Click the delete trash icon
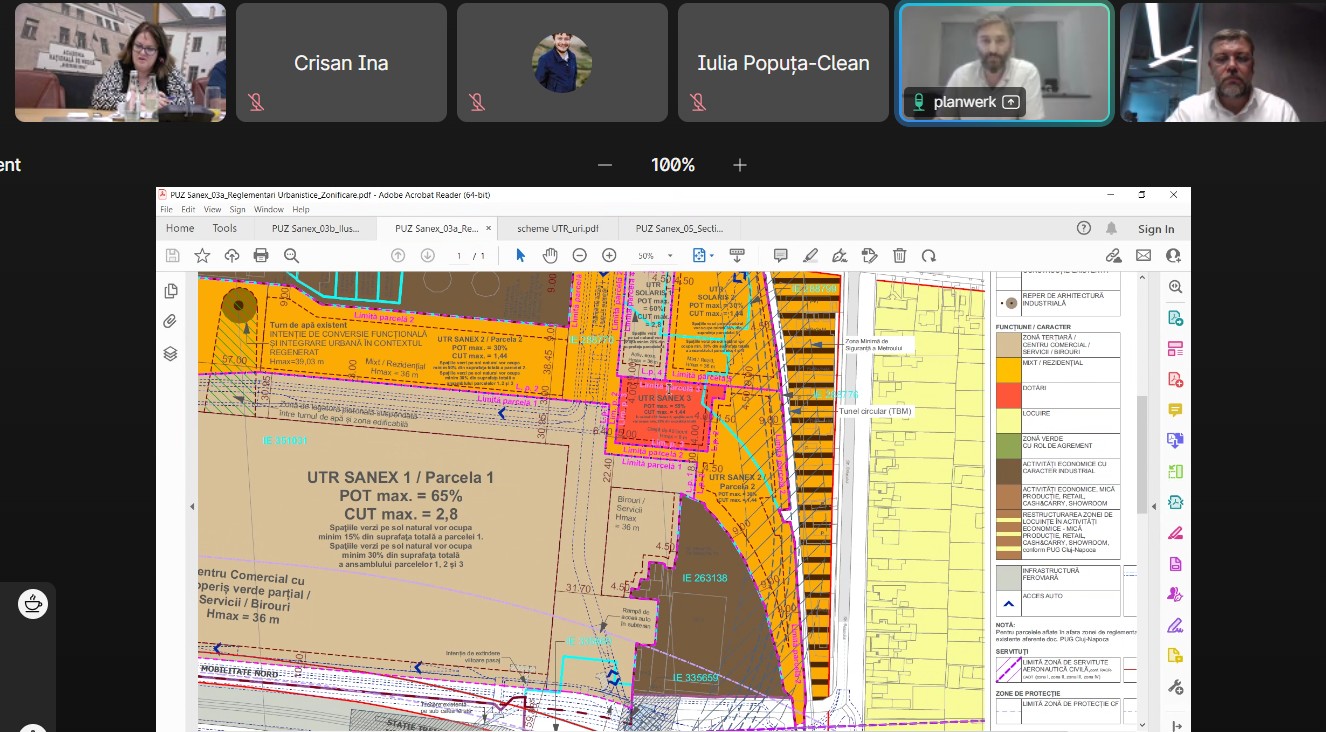Viewport: 1326px width, 732px height. click(900, 255)
